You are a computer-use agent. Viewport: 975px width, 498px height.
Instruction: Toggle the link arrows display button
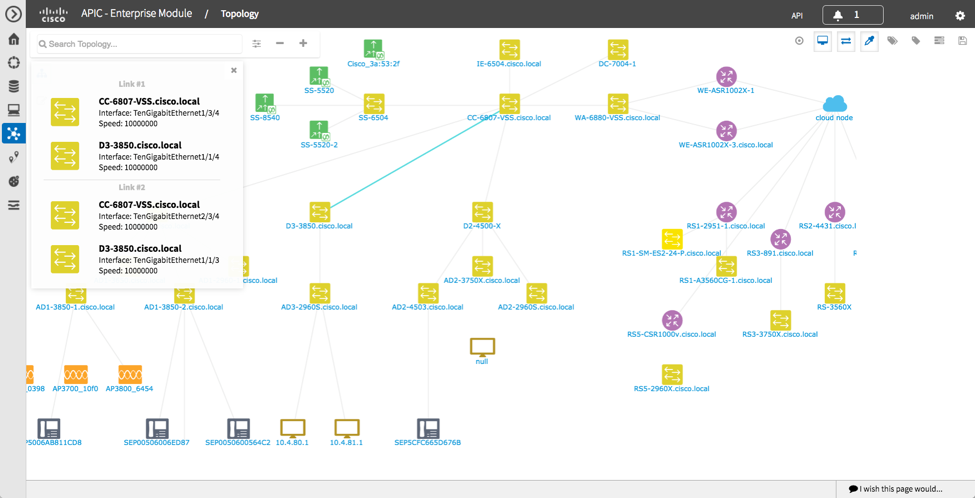tap(845, 41)
